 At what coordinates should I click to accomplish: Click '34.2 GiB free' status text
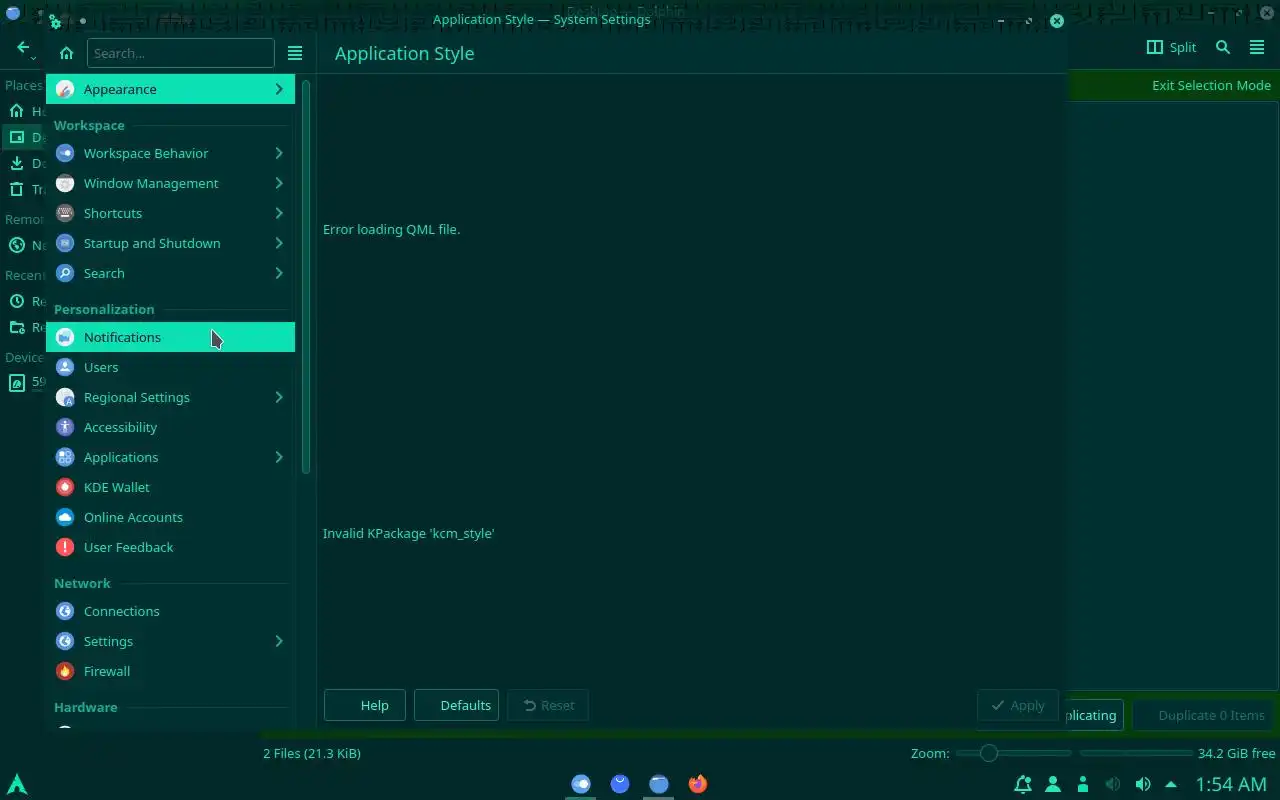pos(1237,753)
